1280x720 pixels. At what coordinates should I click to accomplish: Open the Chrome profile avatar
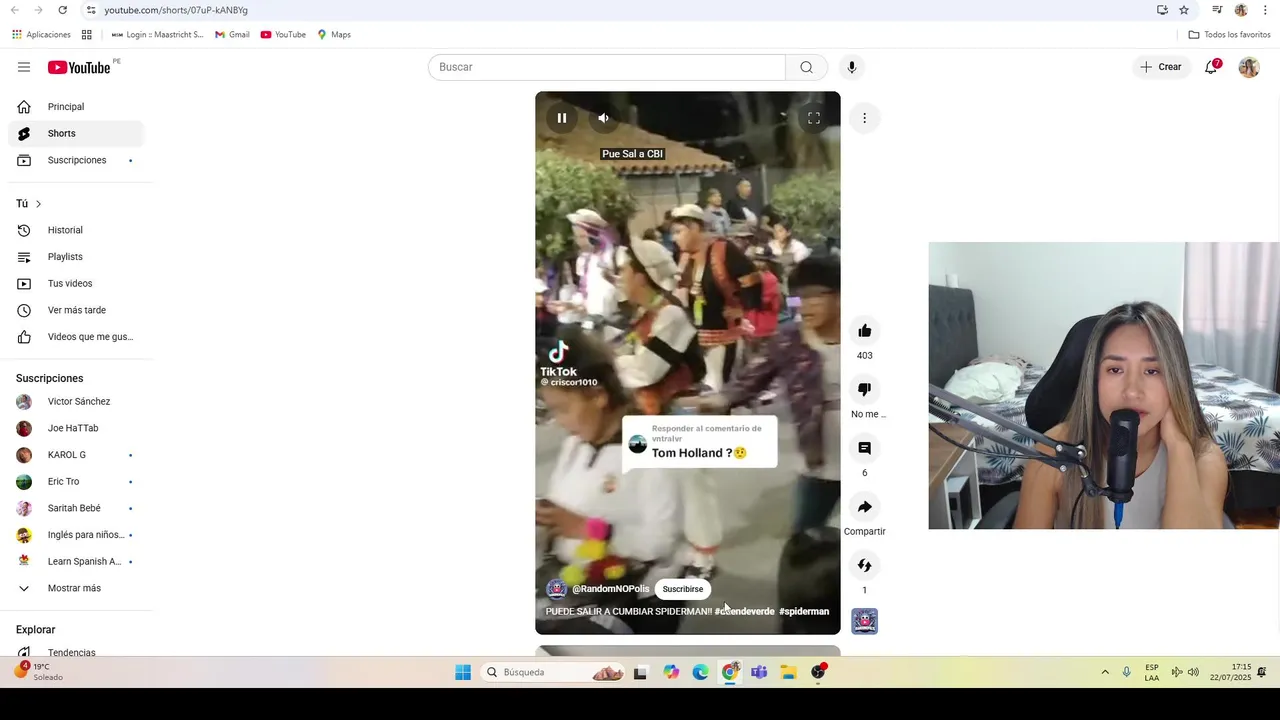(x=1241, y=10)
